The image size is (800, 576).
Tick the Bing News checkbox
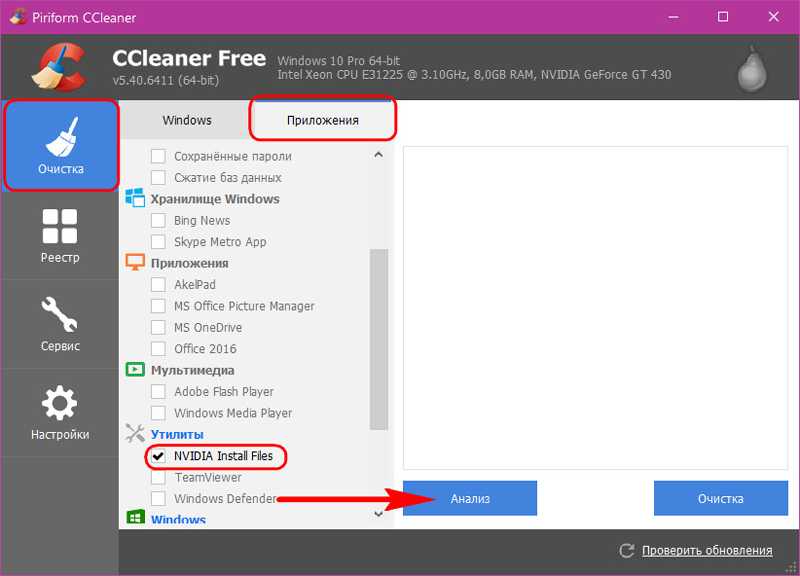[x=158, y=220]
